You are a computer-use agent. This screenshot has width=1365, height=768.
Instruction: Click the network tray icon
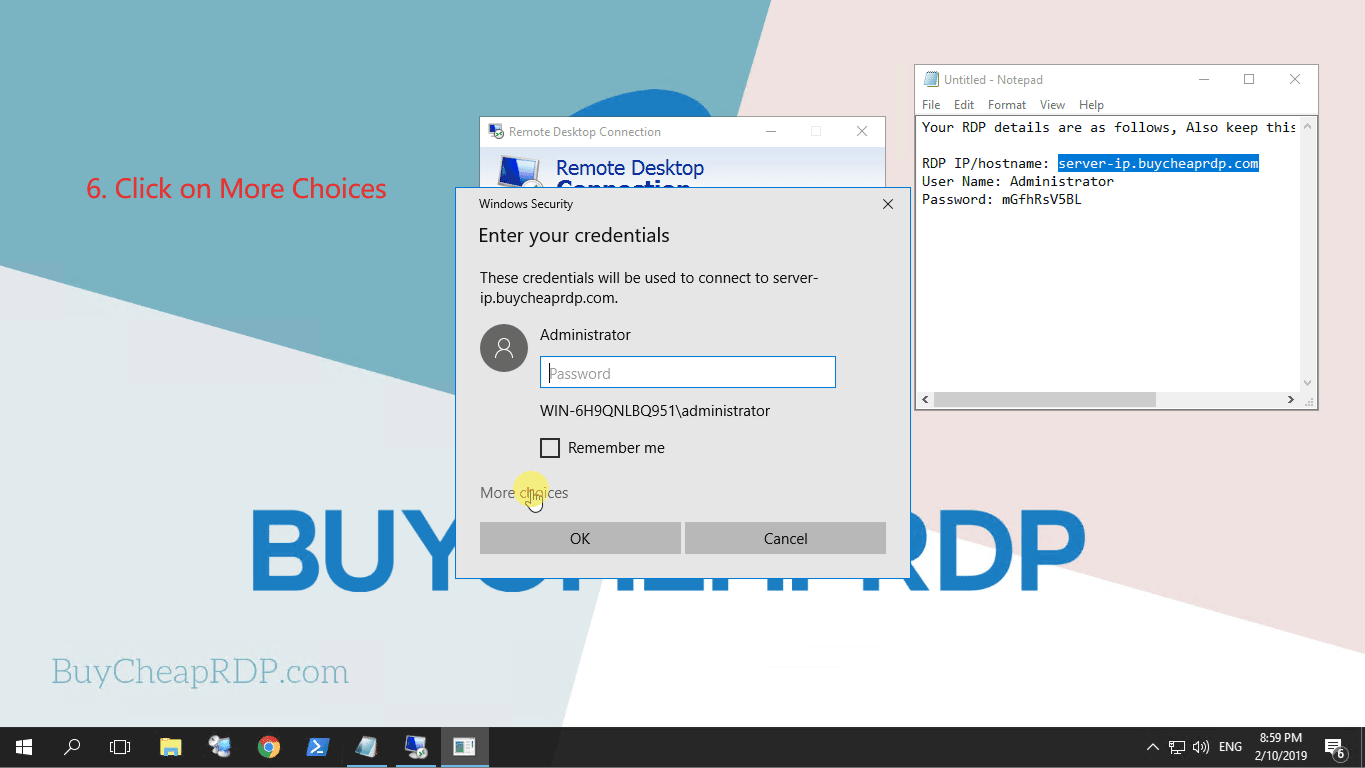coord(1177,747)
